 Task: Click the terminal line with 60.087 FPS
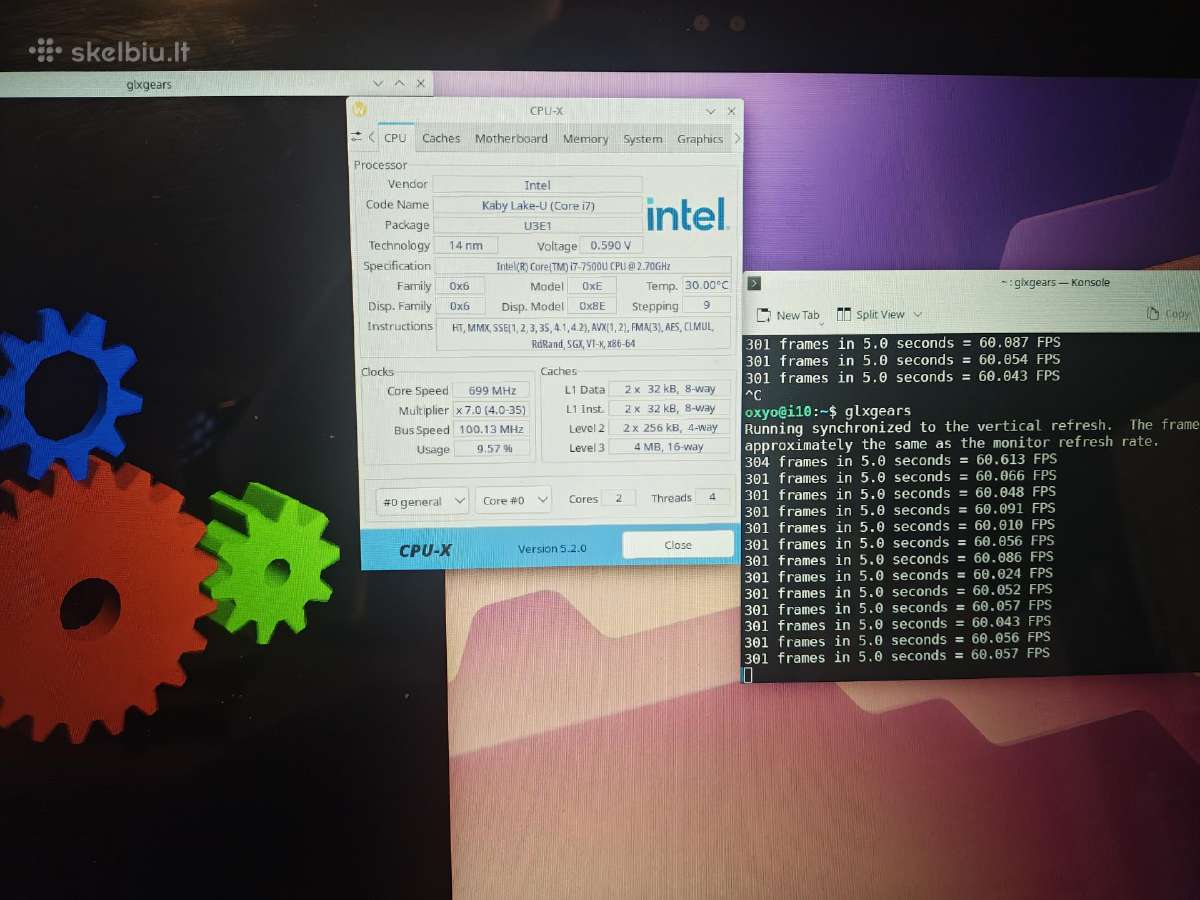pos(903,343)
